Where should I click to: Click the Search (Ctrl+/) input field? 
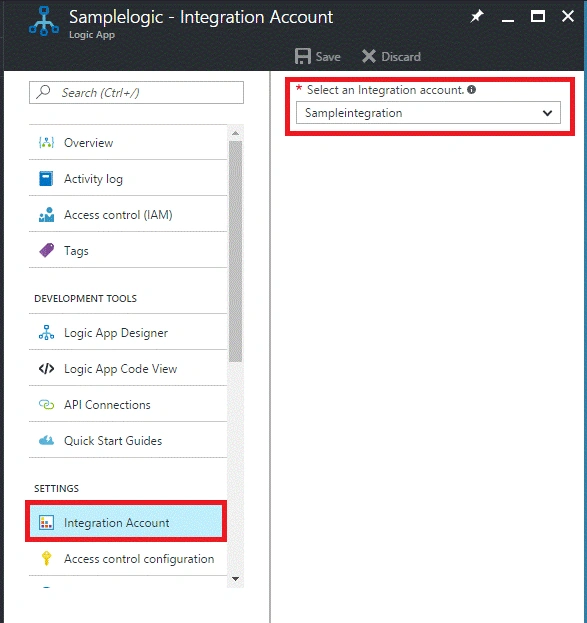pyautogui.click(x=136, y=93)
